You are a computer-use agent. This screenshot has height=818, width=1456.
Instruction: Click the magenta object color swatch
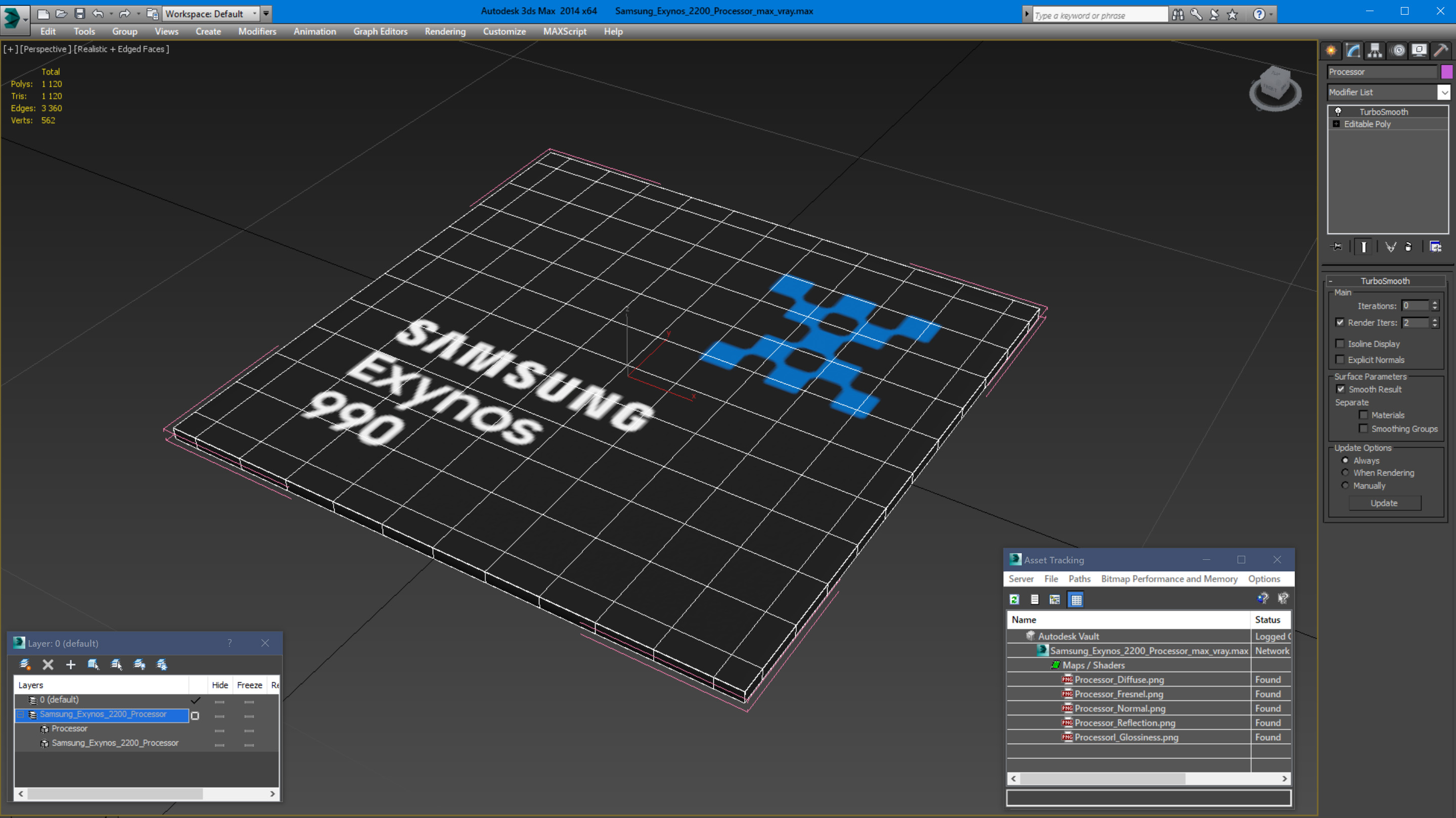point(1447,72)
